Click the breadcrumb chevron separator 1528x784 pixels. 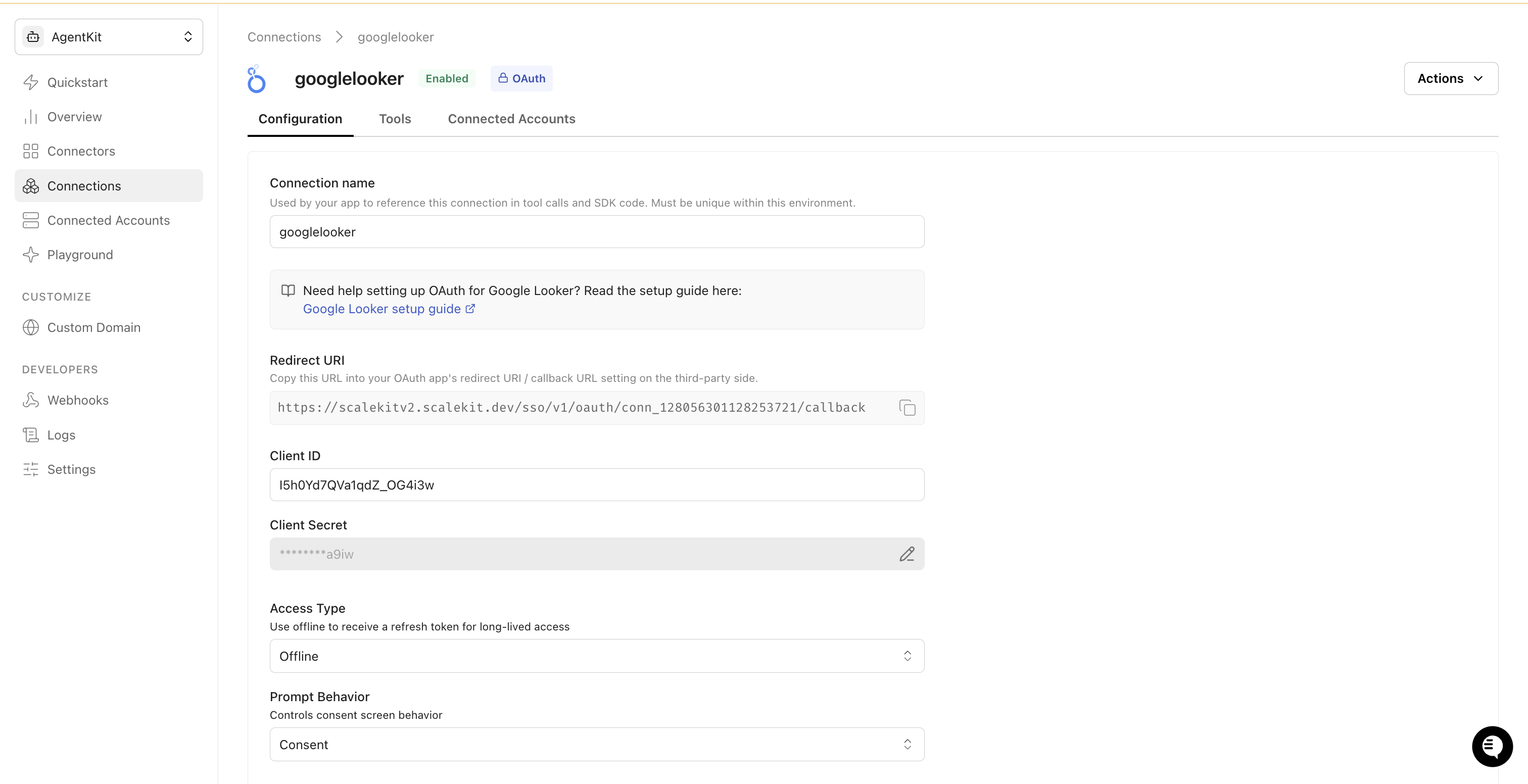[x=339, y=37]
